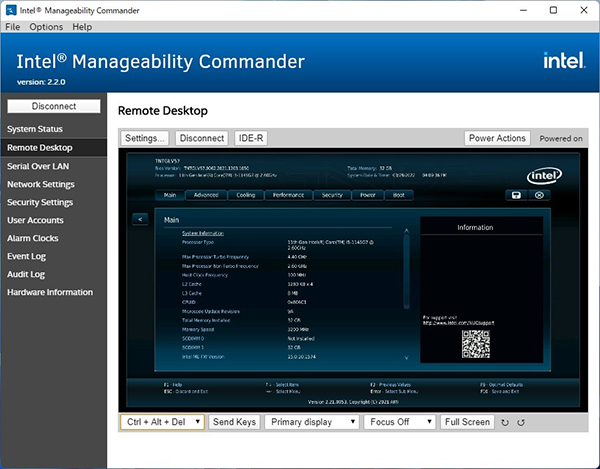Click the BIOS scrollbar up arrow
This screenshot has height=469, width=600.
click(406, 231)
